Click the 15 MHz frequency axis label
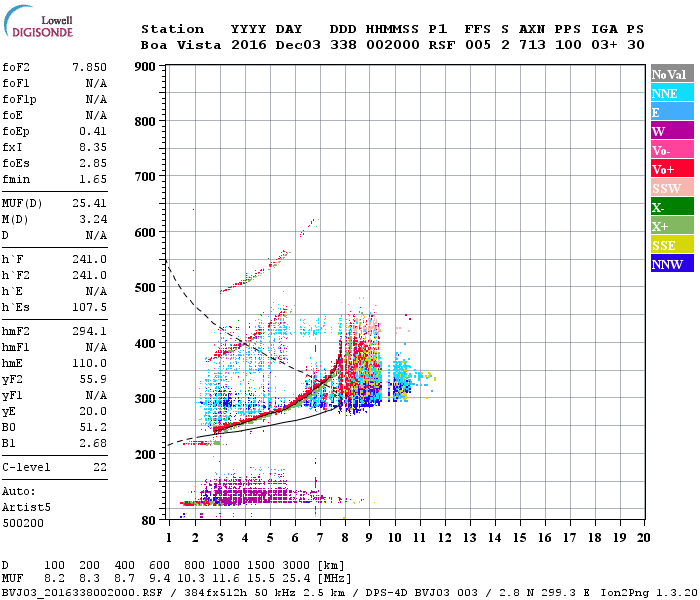The image size is (700, 600). click(519, 538)
